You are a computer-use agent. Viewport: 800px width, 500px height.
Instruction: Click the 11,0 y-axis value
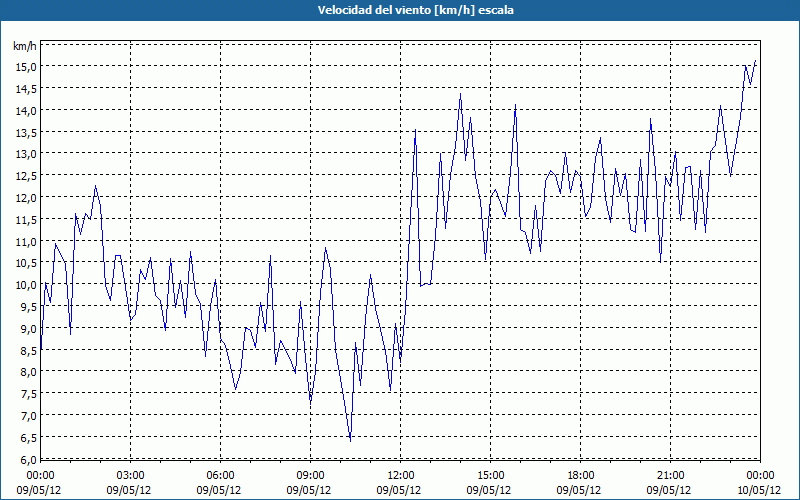point(27,241)
